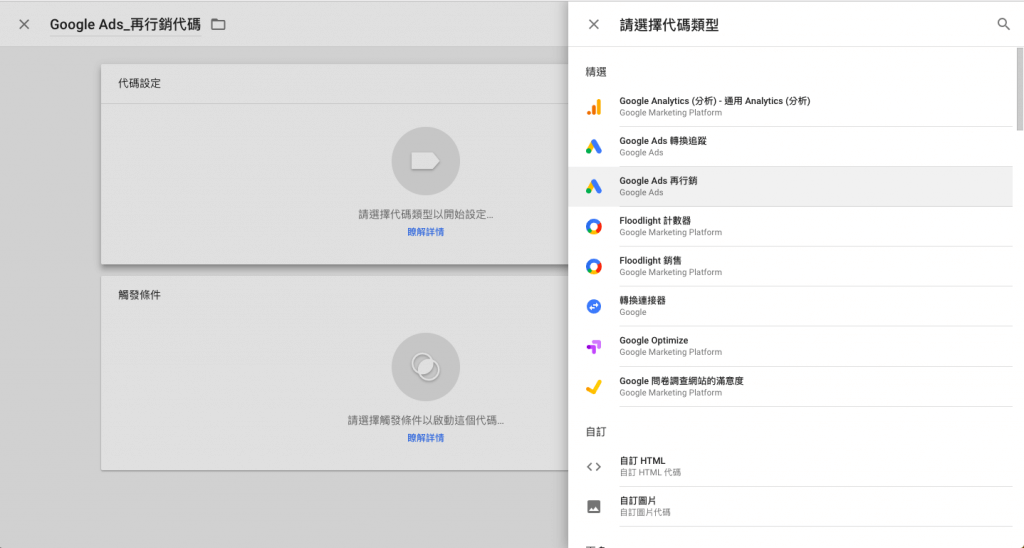Select Google Optimize tag type

(x=790, y=346)
